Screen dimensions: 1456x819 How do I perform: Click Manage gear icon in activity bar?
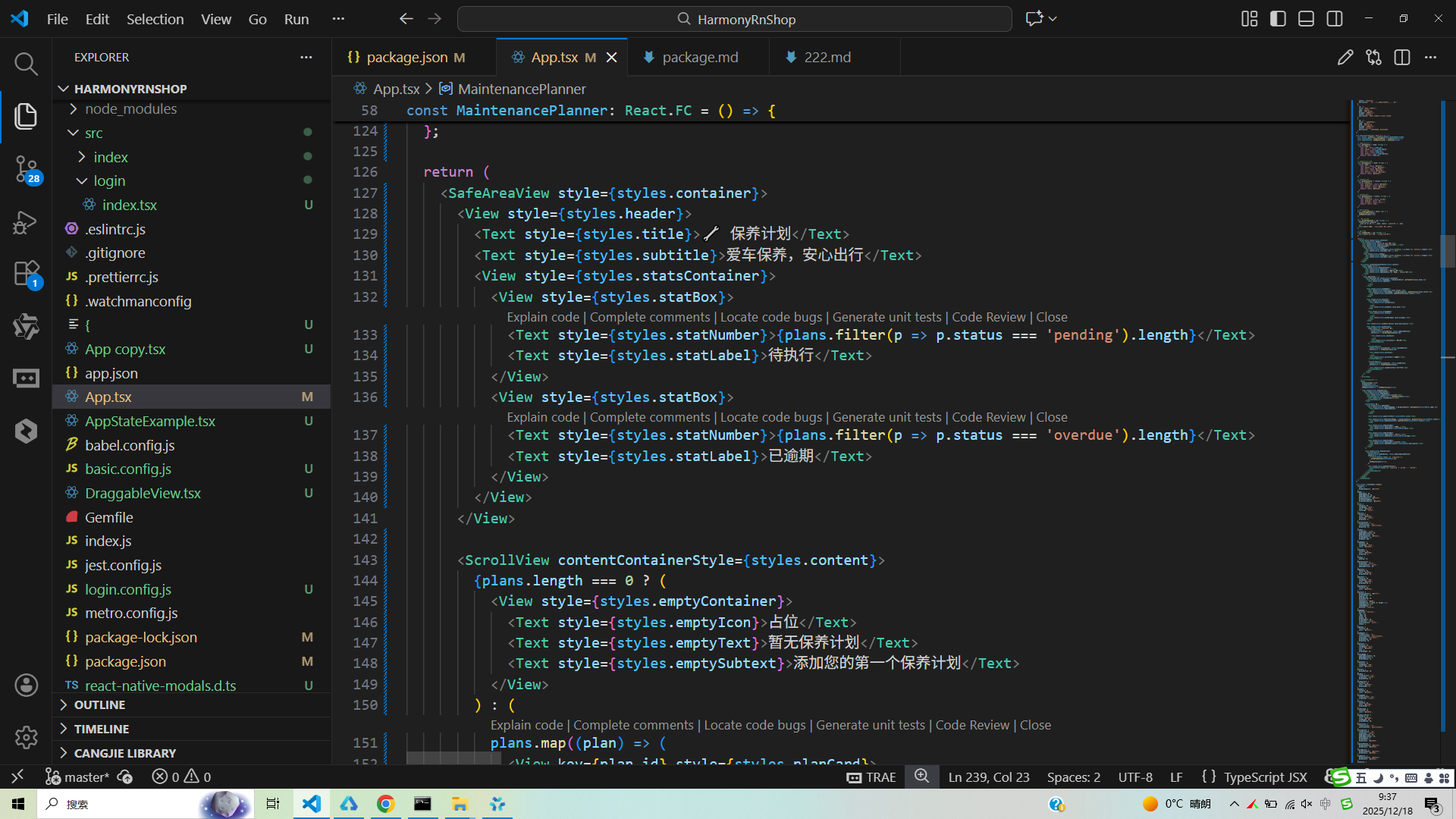point(26,737)
